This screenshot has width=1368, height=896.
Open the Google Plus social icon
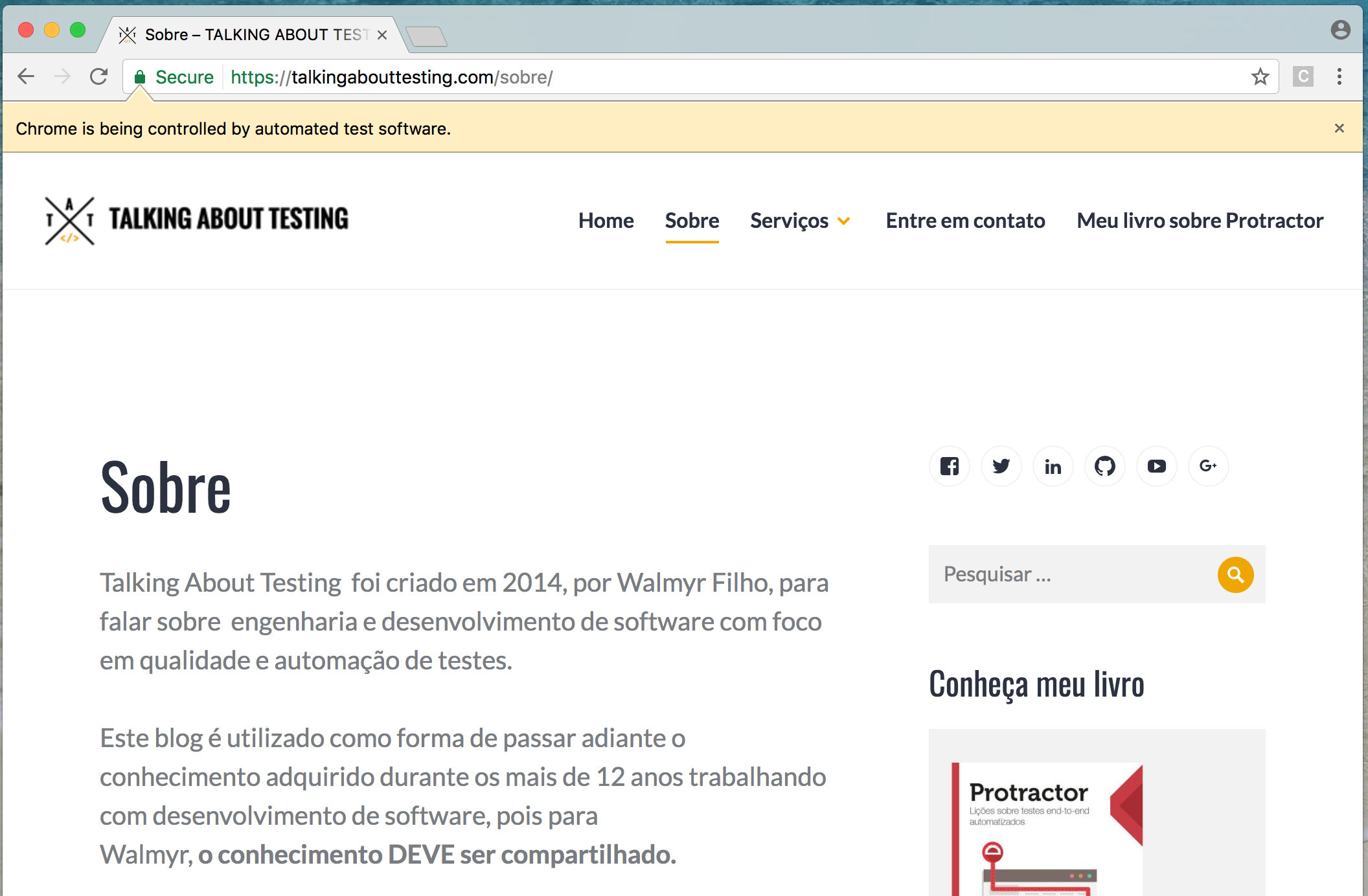coord(1208,466)
